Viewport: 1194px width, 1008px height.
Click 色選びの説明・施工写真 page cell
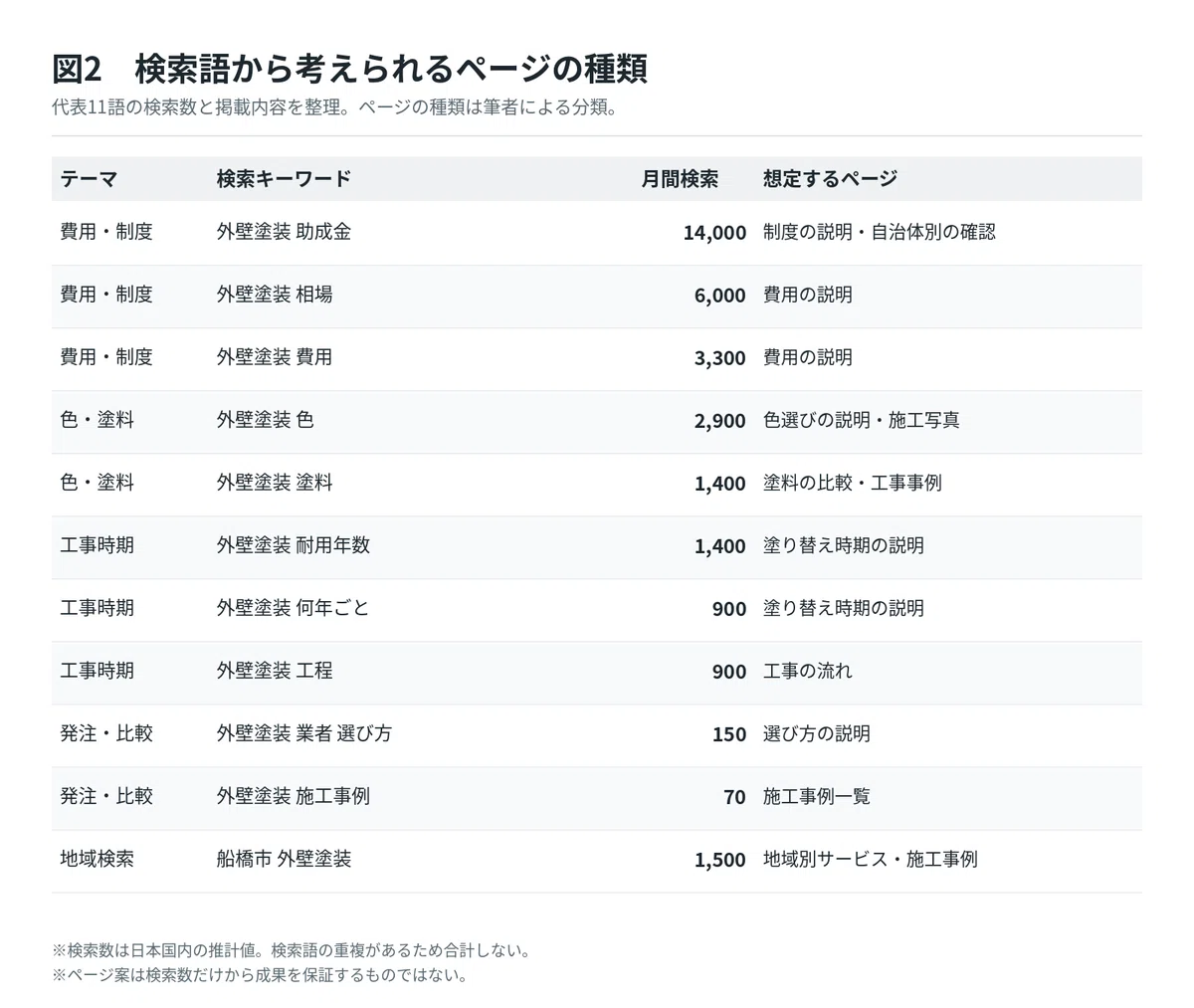tap(862, 420)
